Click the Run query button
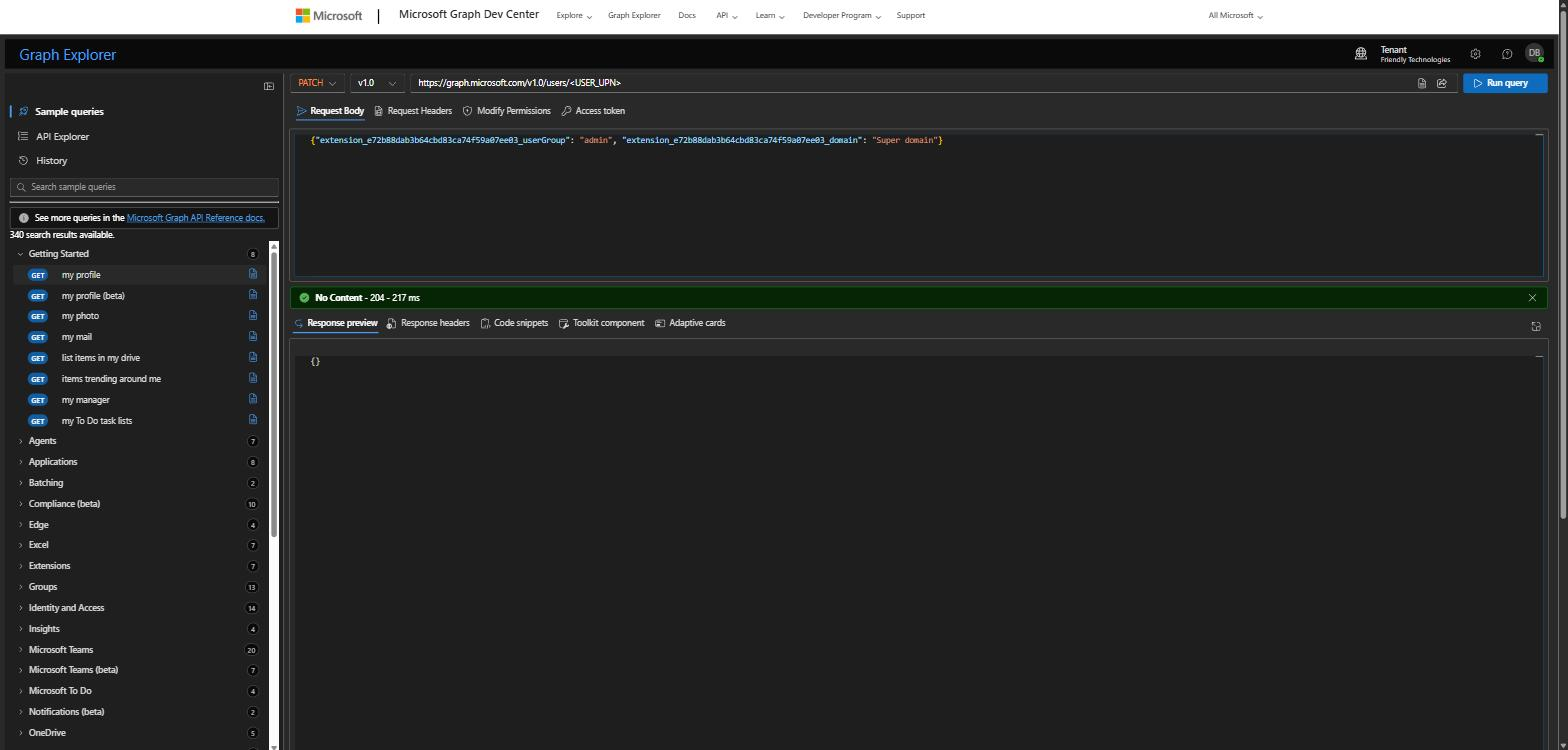This screenshot has width=1568, height=750. tap(1505, 83)
